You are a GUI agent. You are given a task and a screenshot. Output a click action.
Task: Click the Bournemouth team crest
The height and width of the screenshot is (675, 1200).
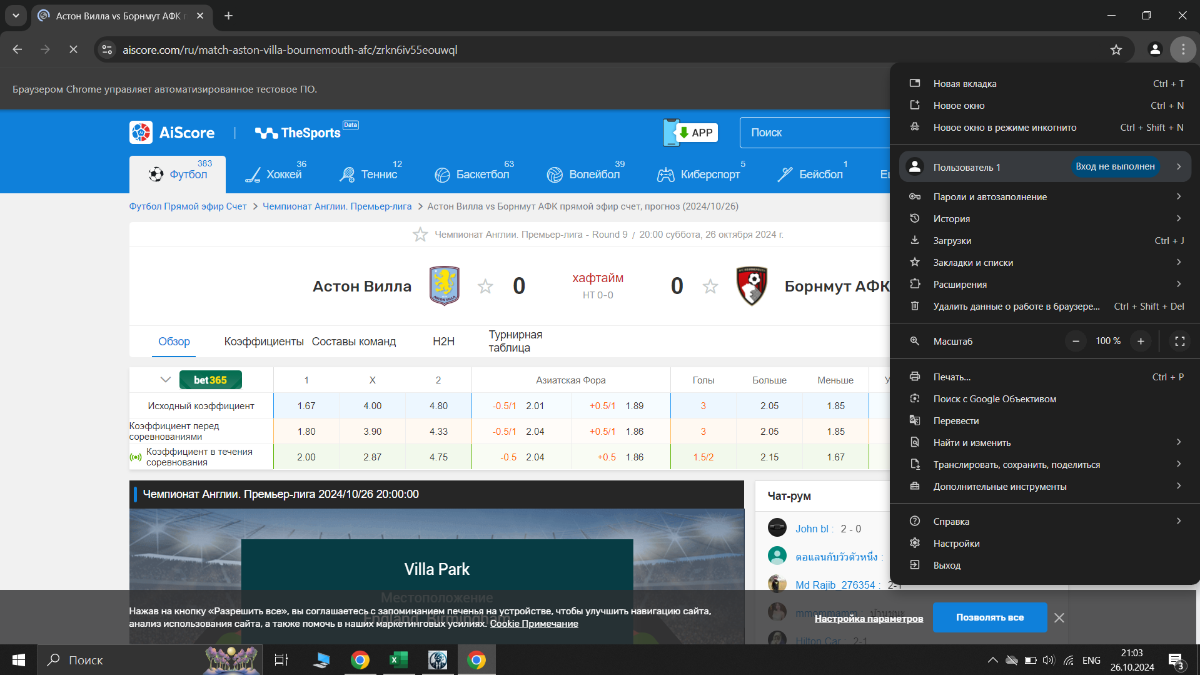(x=751, y=286)
